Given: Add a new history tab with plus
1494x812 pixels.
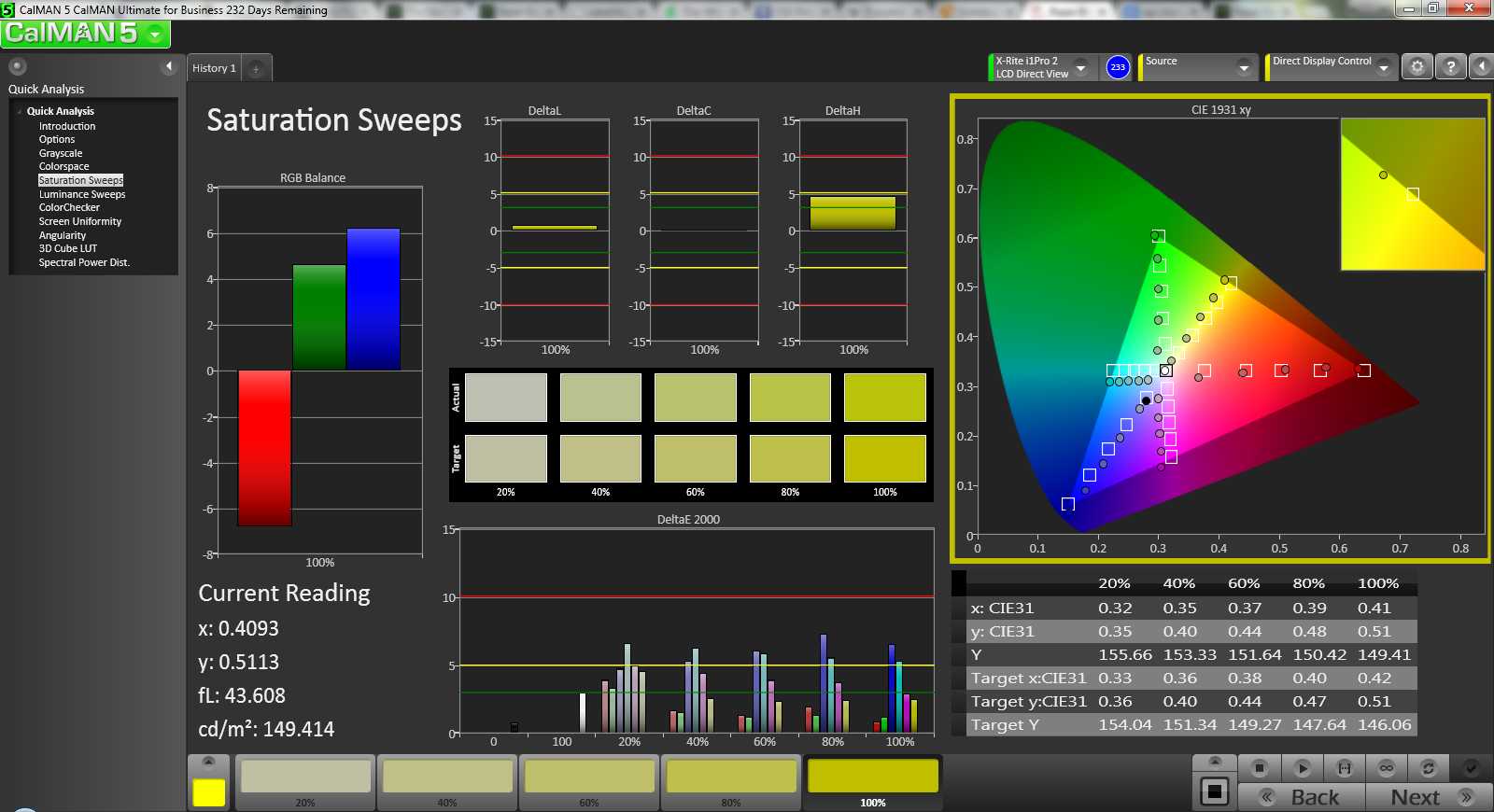Looking at the screenshot, I should pos(256,68).
